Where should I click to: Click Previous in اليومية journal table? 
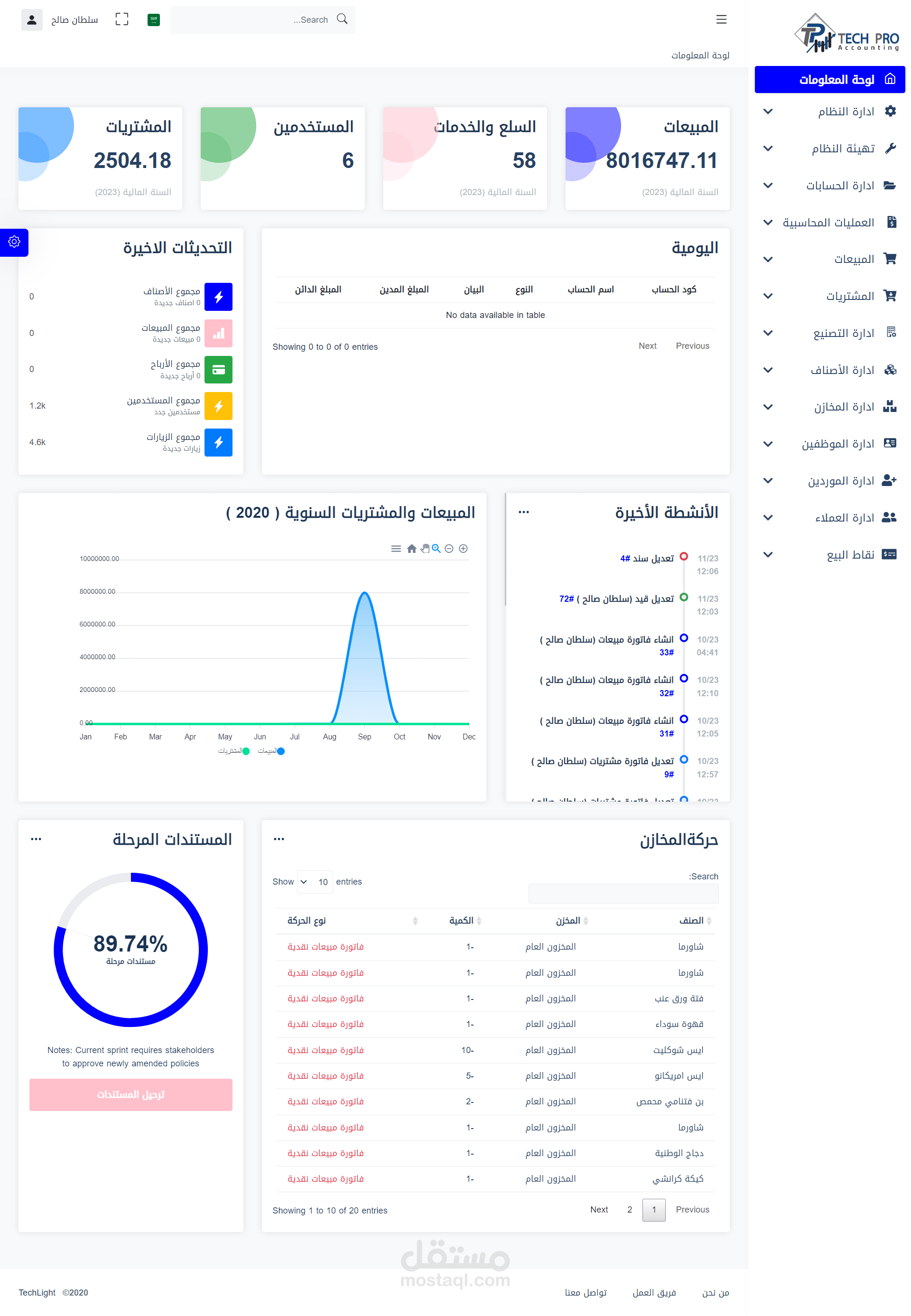coord(692,346)
